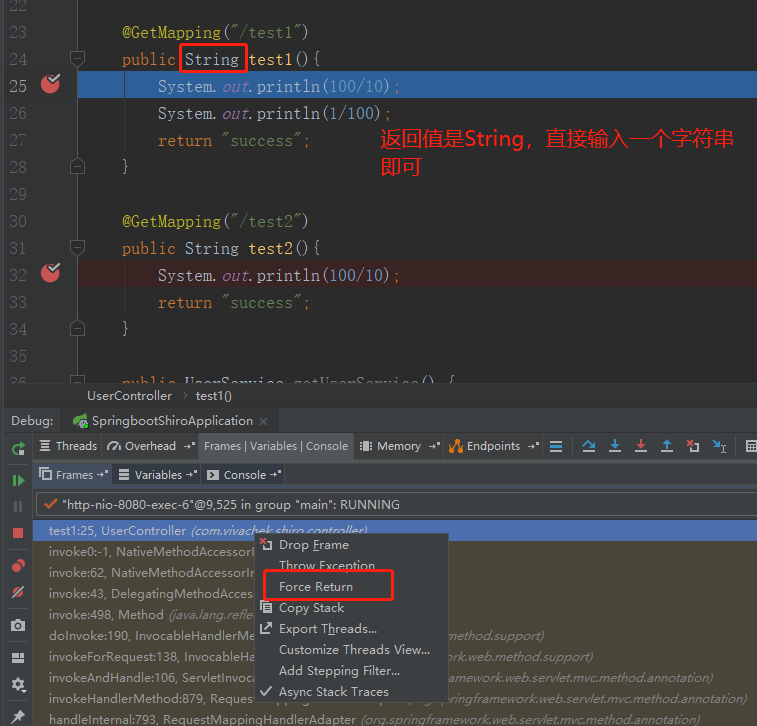Click @GetMapping("/test2") annotation line
Viewport: 757px width, 726px height.
click(215, 221)
